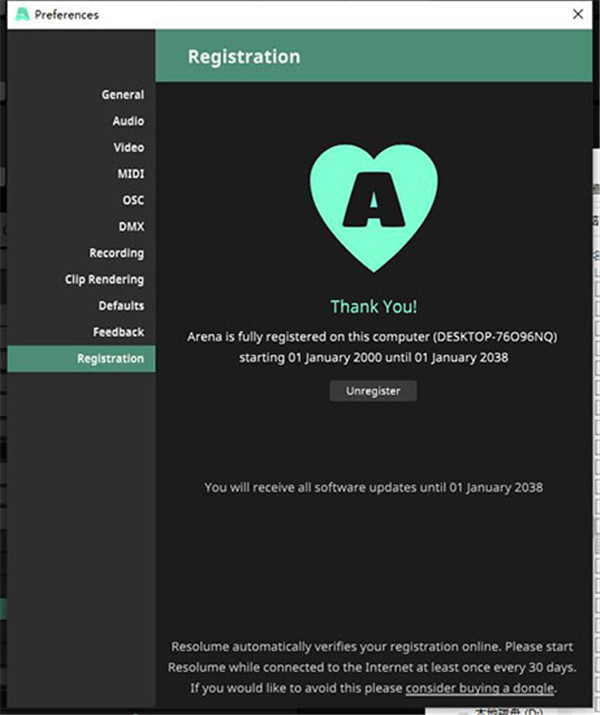Viewport: 600px width, 715px height.
Task: Open the Feedback preferences
Action: (119, 332)
